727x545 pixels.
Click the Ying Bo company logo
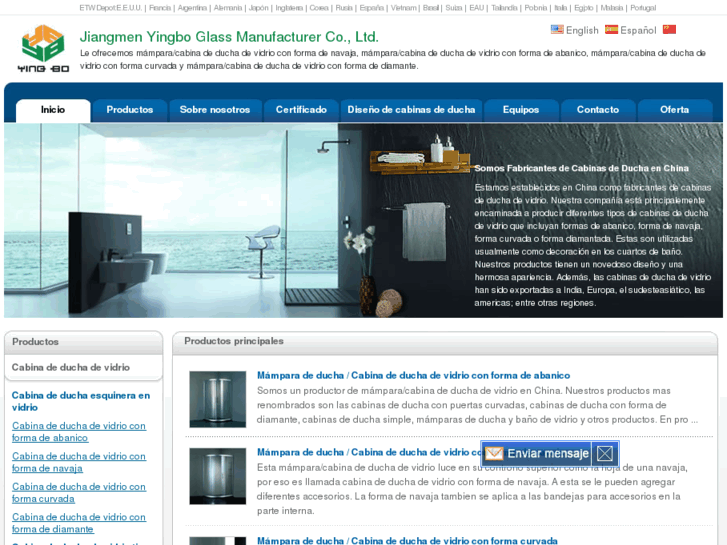[43, 49]
